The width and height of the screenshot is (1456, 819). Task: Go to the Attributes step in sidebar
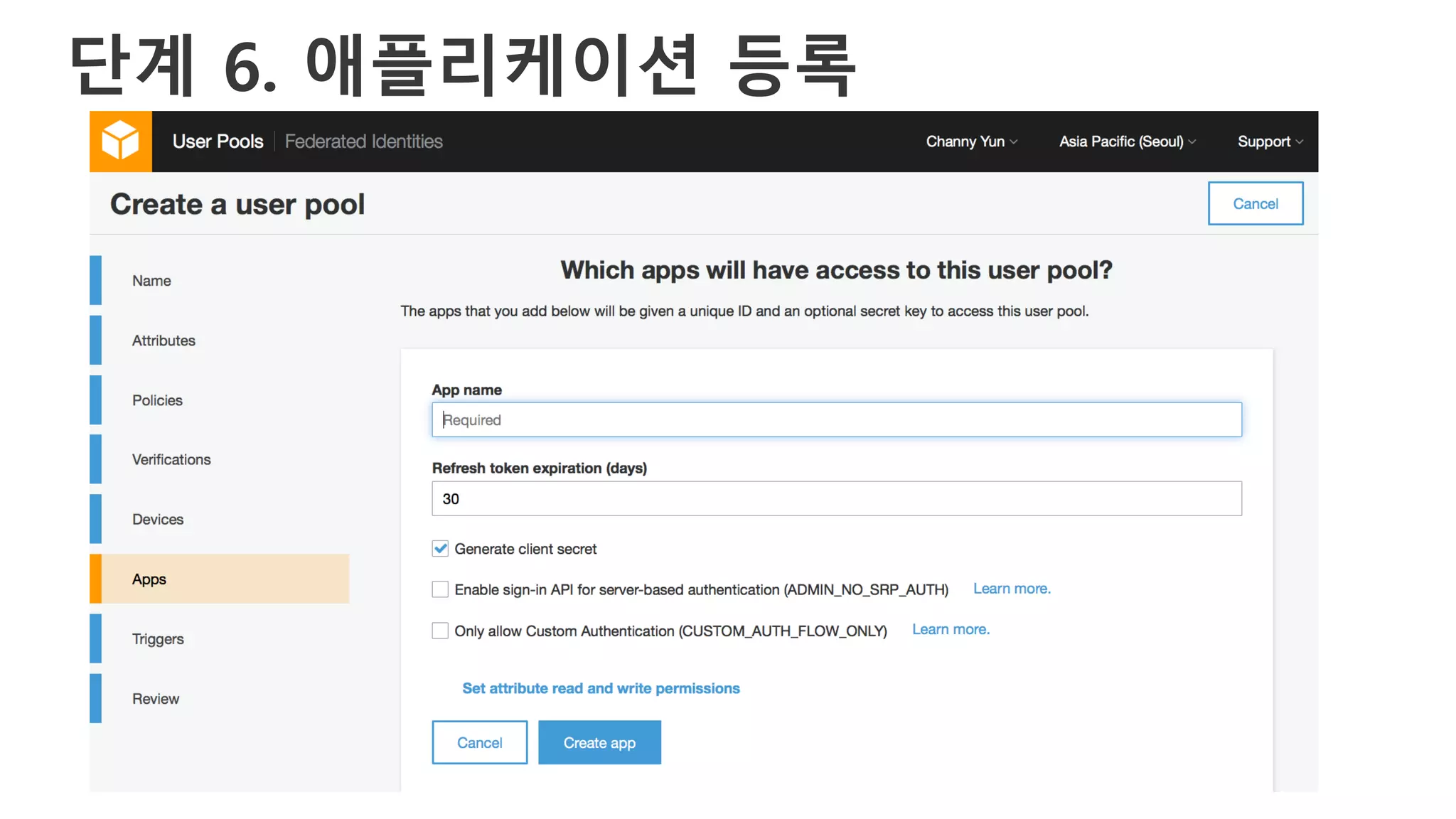[x=164, y=341]
